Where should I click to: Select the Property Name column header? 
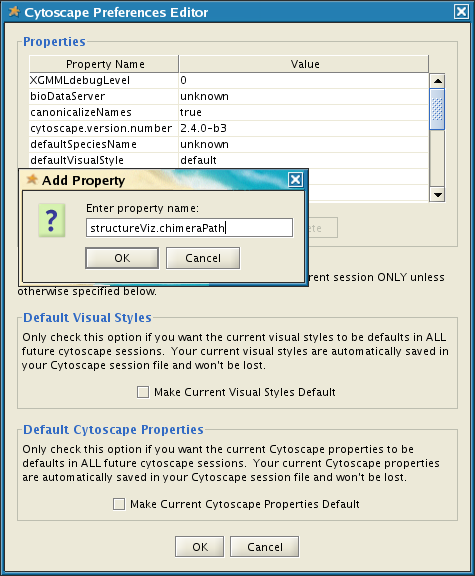tap(104, 64)
